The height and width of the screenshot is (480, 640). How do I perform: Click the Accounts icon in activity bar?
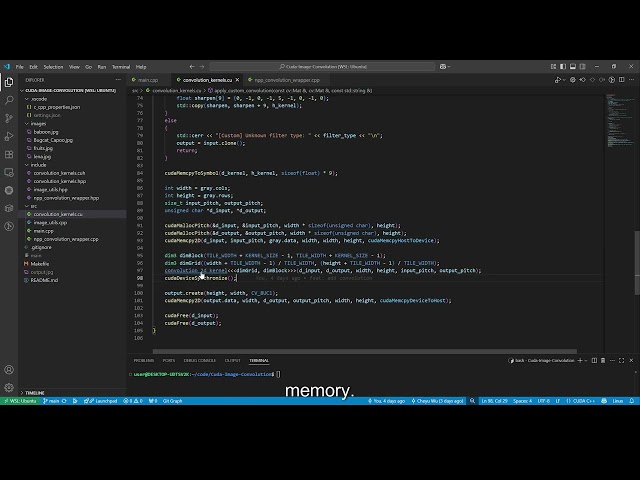9,370
